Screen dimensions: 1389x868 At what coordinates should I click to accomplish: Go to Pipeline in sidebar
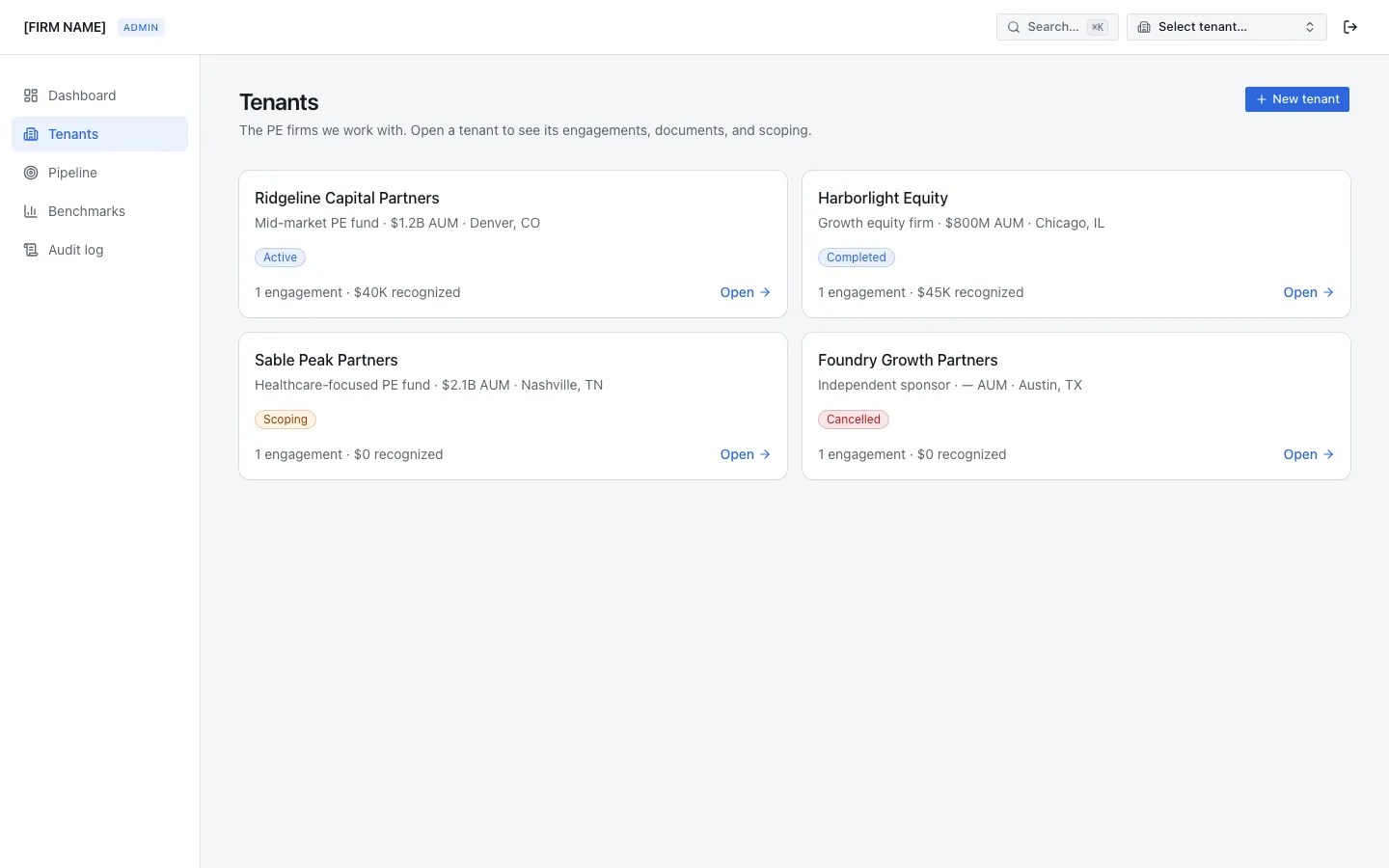99,173
